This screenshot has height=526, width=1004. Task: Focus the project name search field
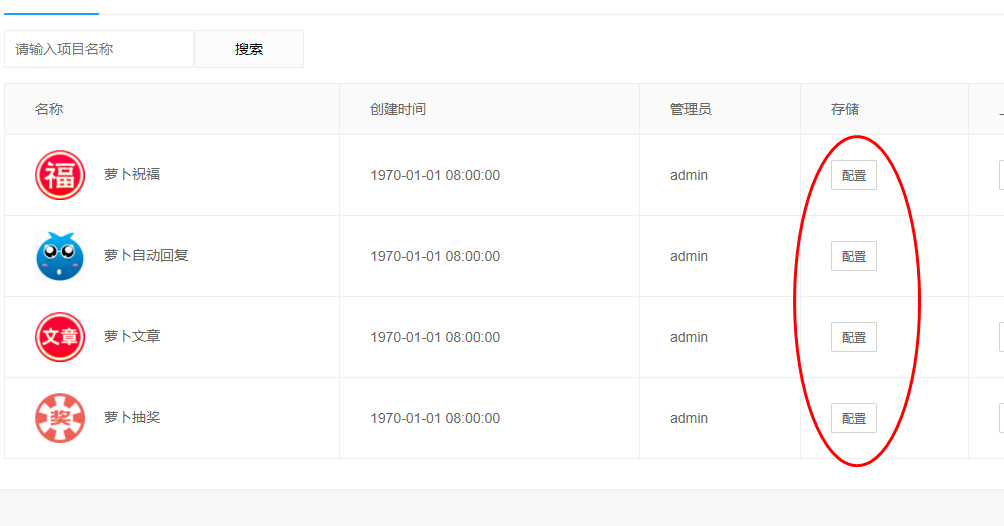pos(99,49)
